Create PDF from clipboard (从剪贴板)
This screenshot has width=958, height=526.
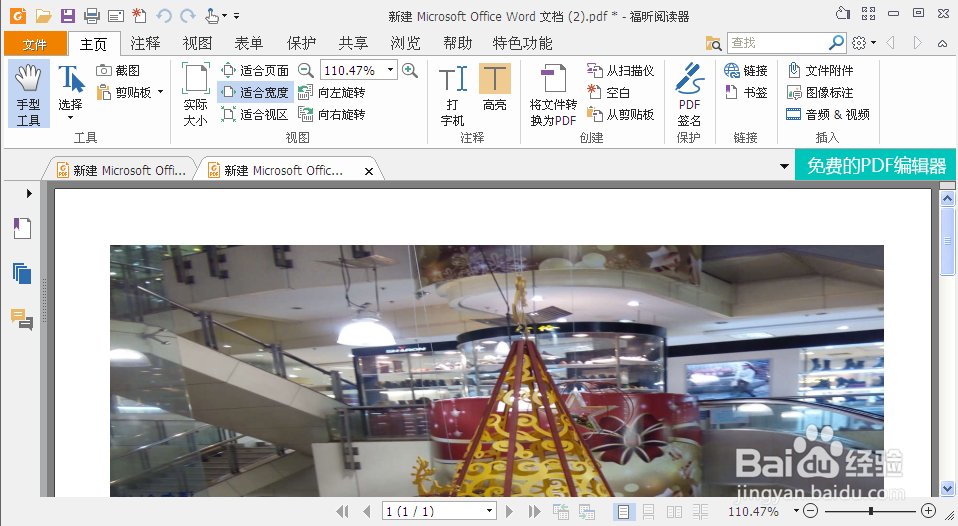(x=620, y=114)
